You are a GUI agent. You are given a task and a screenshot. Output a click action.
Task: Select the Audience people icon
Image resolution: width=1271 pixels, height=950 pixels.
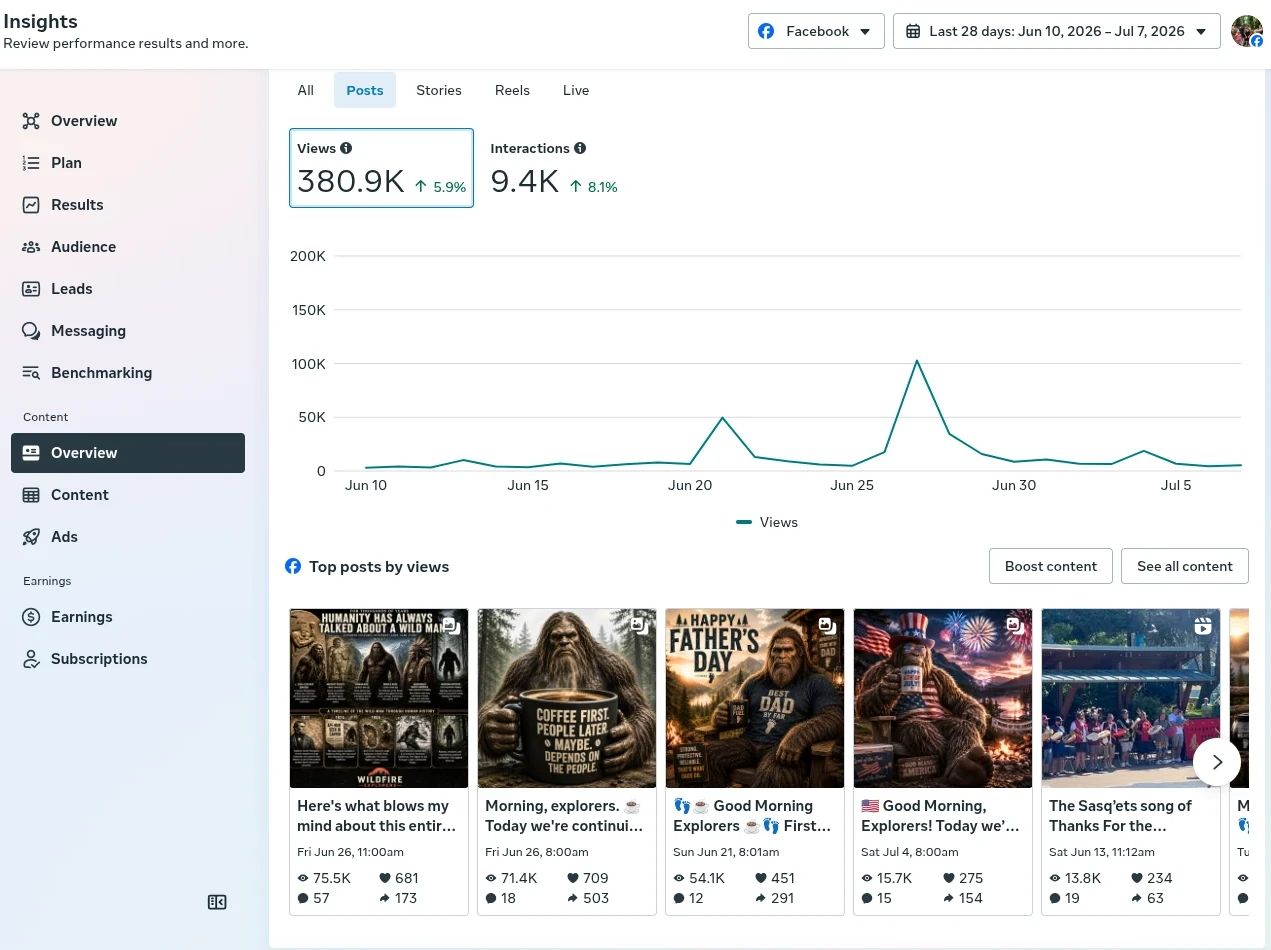(x=31, y=247)
